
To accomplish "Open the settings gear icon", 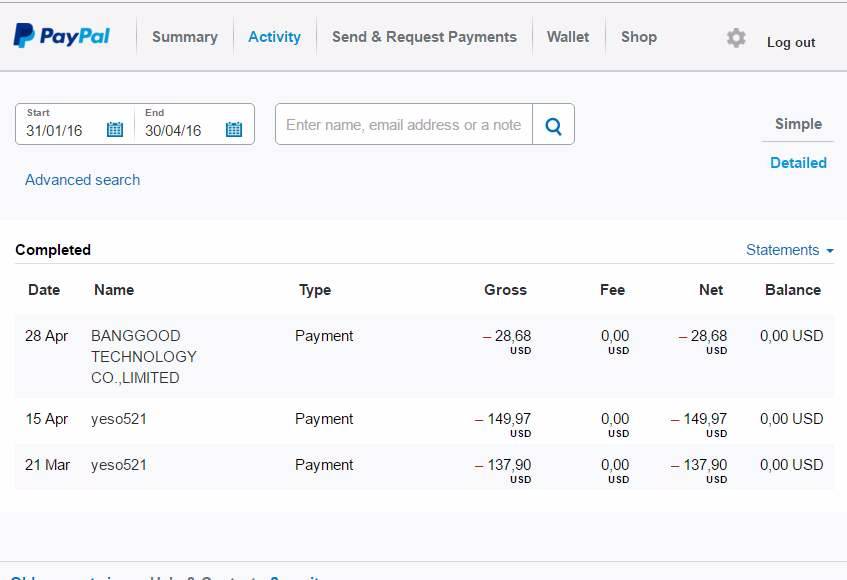I will 736,38.
